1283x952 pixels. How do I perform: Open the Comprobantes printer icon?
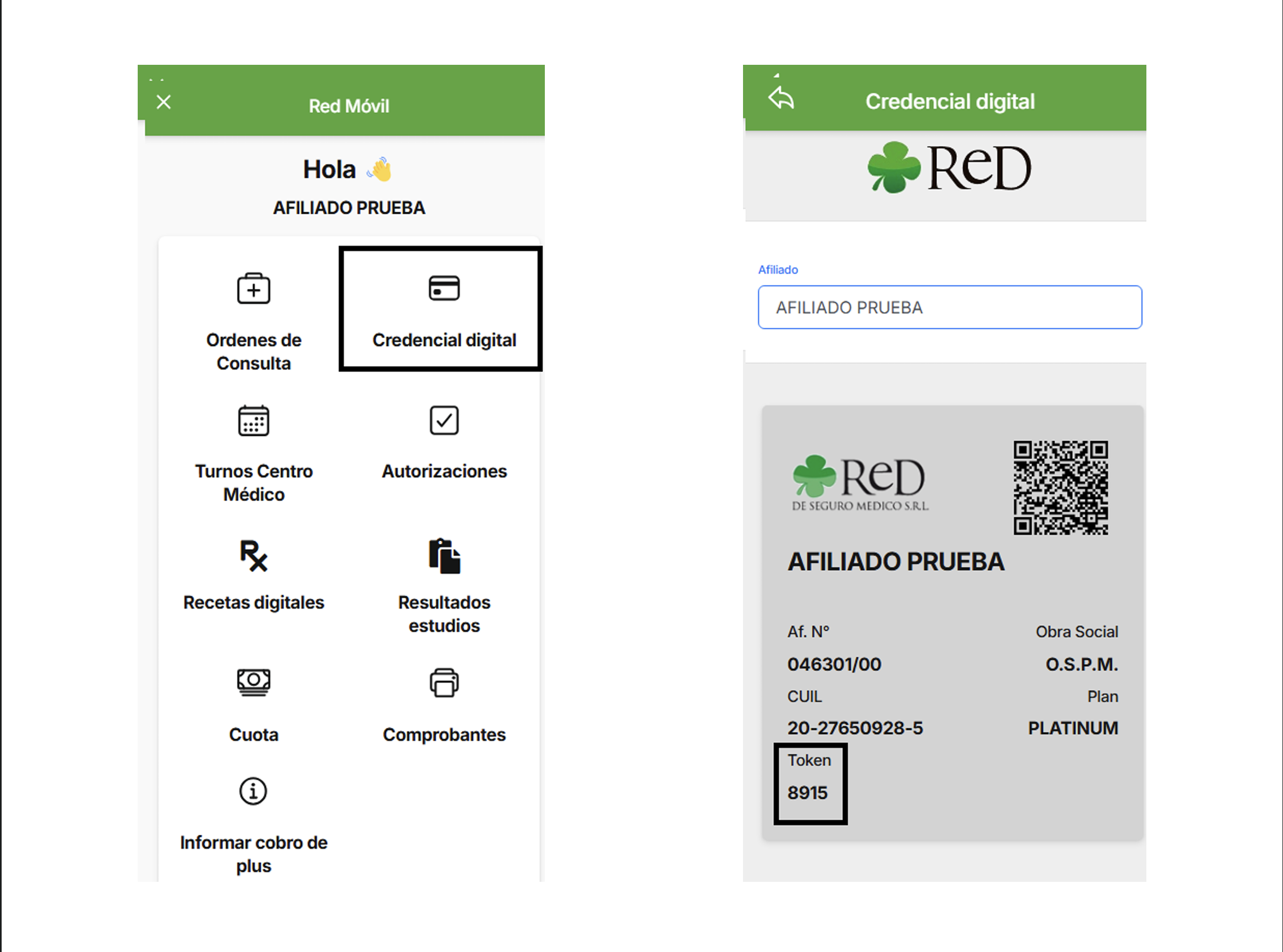coord(444,683)
